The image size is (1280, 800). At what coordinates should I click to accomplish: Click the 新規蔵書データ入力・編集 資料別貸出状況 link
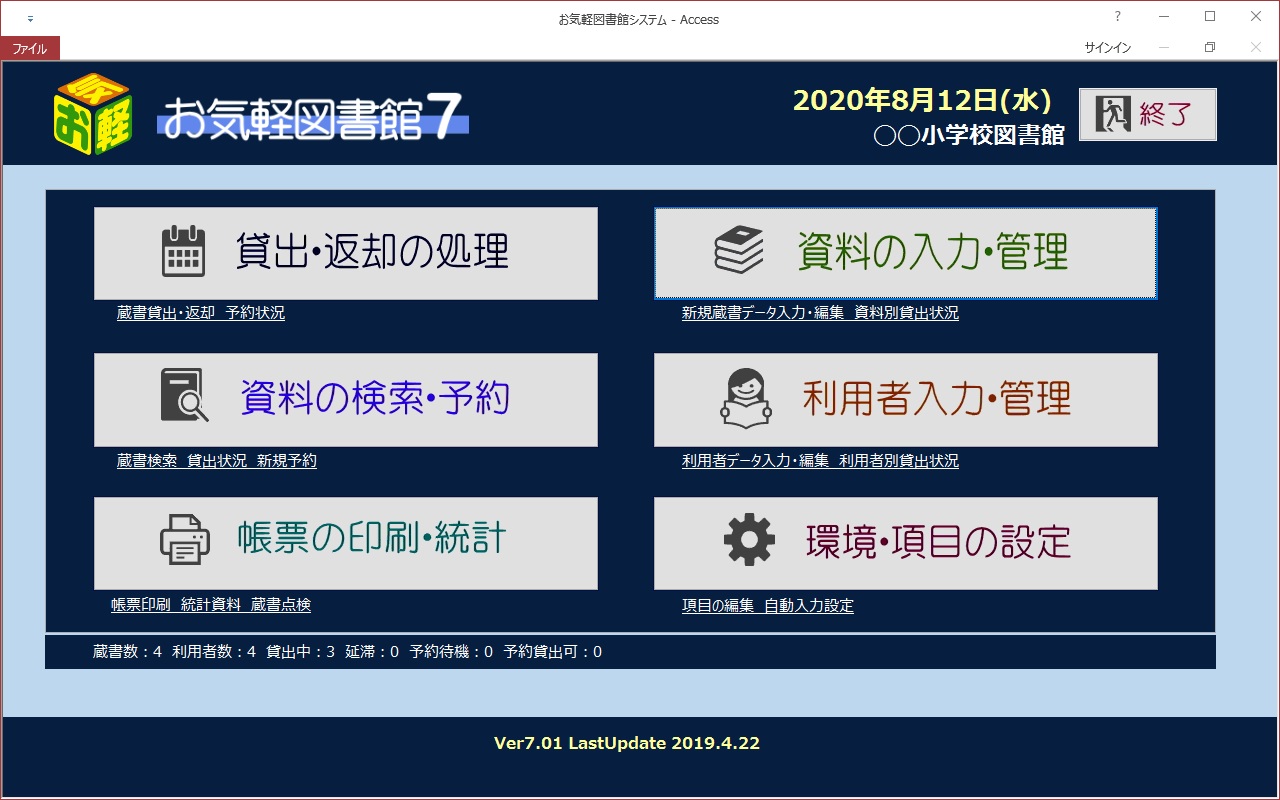click(820, 313)
